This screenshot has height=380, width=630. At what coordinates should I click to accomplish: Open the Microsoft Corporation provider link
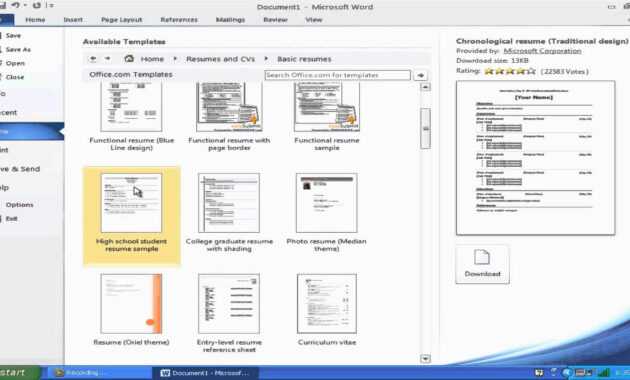click(x=542, y=51)
